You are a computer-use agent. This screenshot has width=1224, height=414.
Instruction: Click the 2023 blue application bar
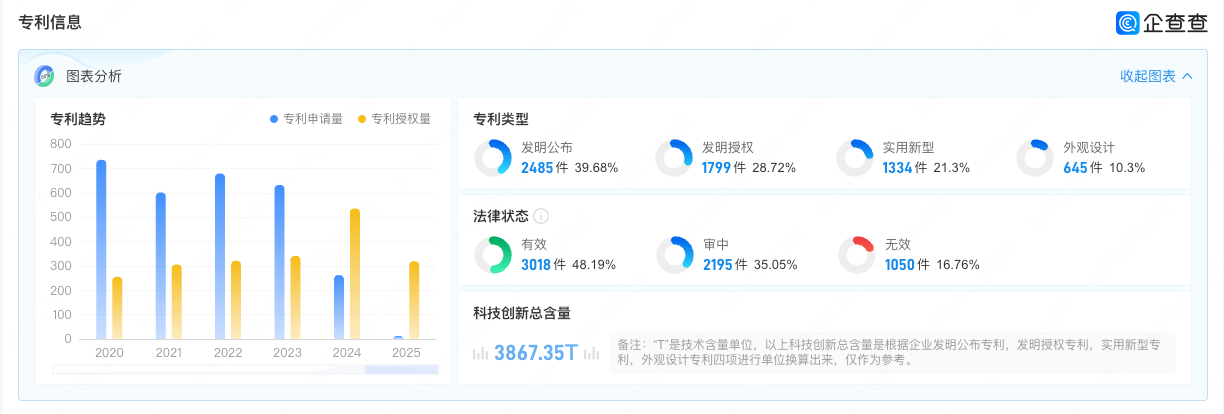coord(279,262)
